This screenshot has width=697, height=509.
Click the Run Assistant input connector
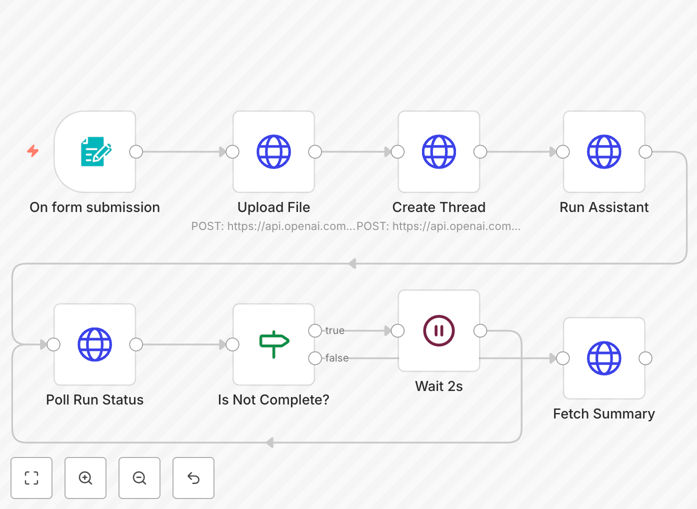tap(563, 152)
